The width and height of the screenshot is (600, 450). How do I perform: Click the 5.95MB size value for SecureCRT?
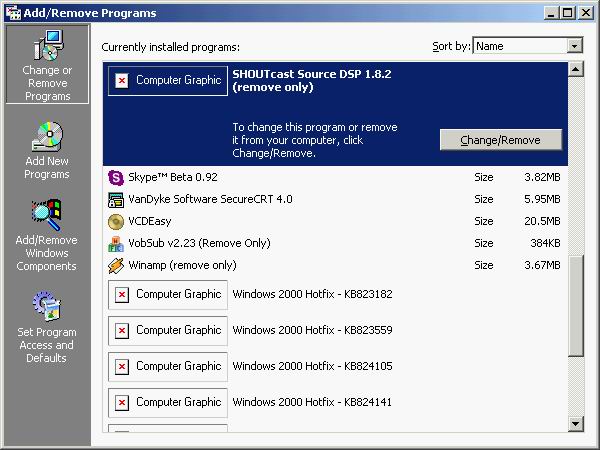542,200
